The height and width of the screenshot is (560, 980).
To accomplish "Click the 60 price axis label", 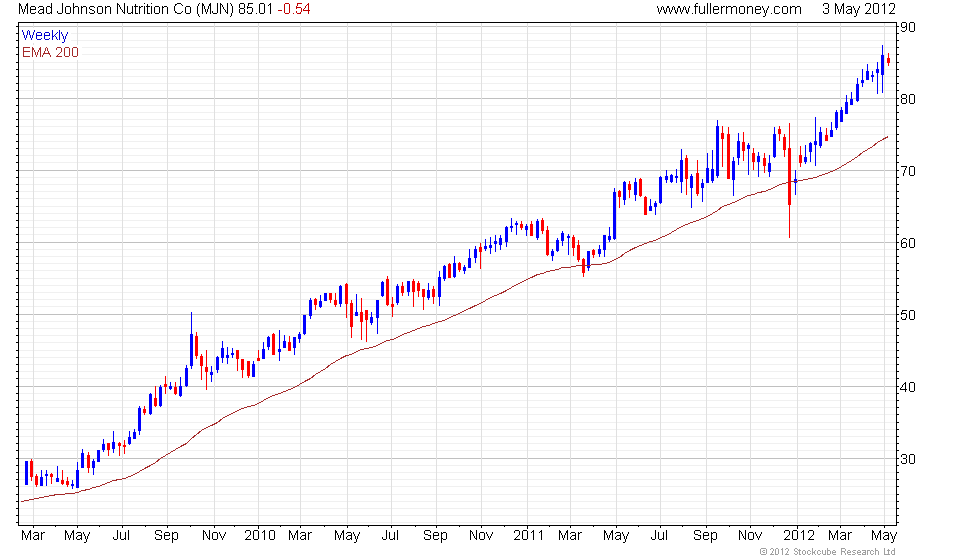I will click(x=908, y=243).
